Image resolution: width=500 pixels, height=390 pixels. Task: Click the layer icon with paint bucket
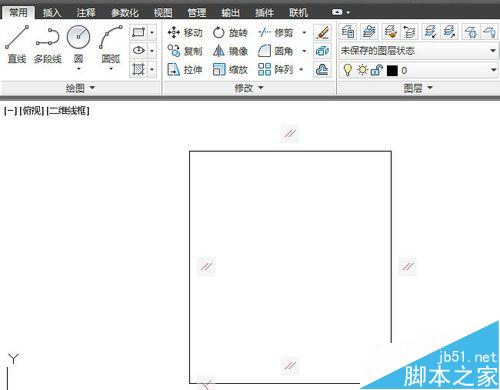pyautogui.click(x=391, y=32)
